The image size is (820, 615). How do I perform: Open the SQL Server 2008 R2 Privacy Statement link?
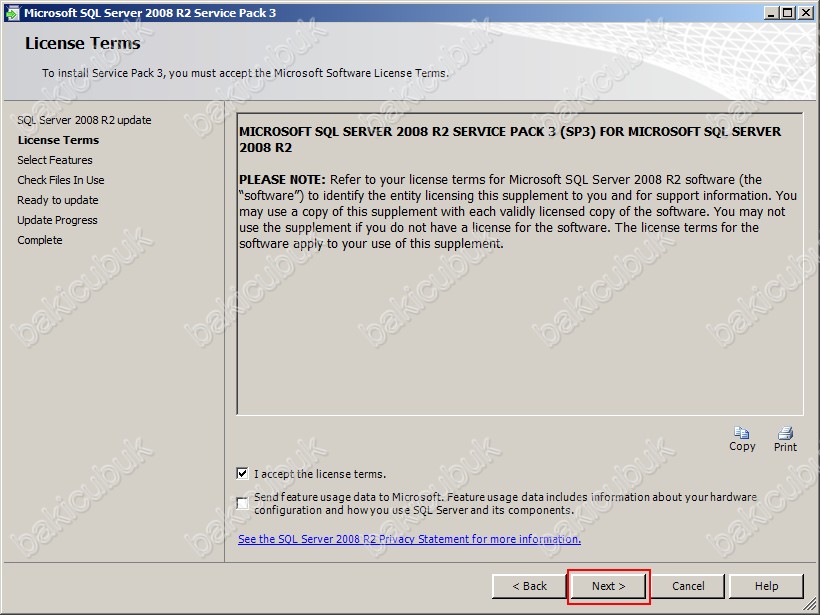409,539
